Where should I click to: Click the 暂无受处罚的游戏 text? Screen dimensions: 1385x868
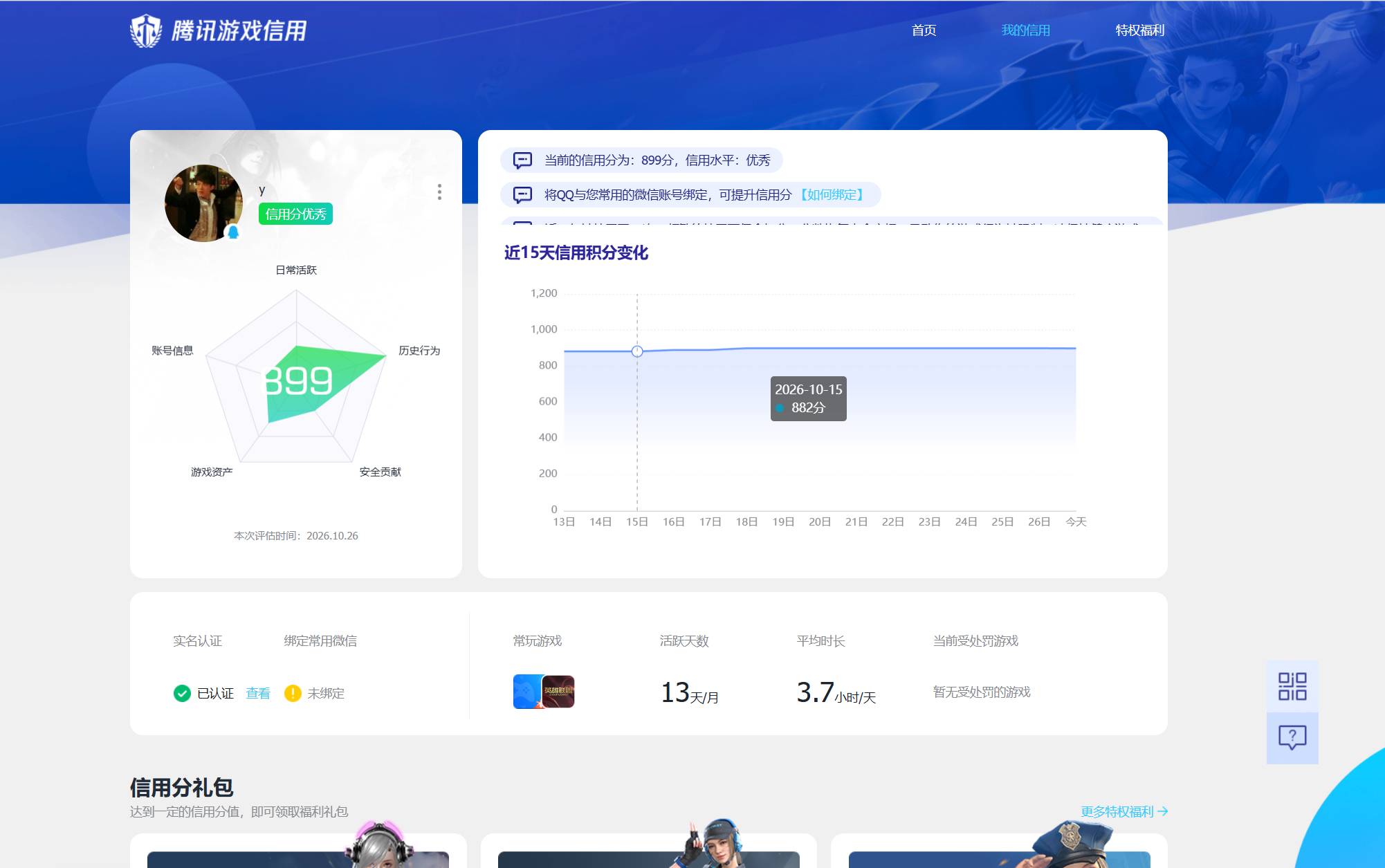tap(981, 692)
